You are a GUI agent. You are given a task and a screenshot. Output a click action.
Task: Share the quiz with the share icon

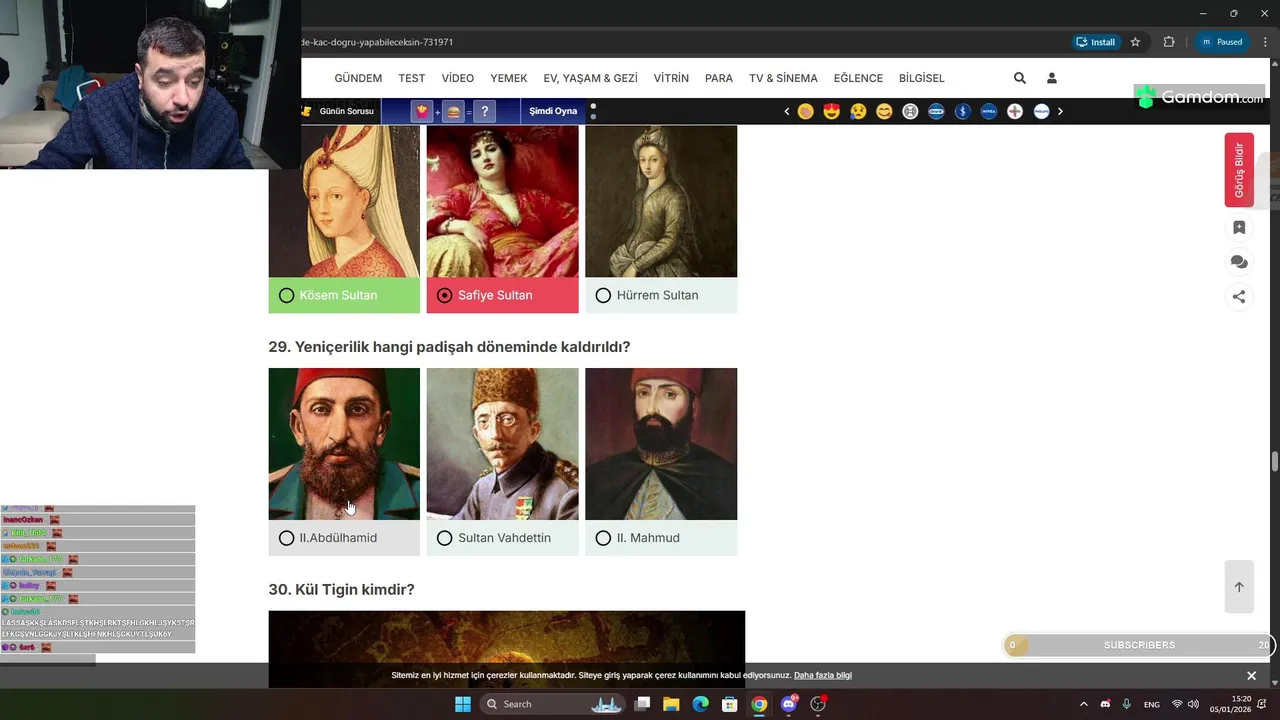(1239, 296)
